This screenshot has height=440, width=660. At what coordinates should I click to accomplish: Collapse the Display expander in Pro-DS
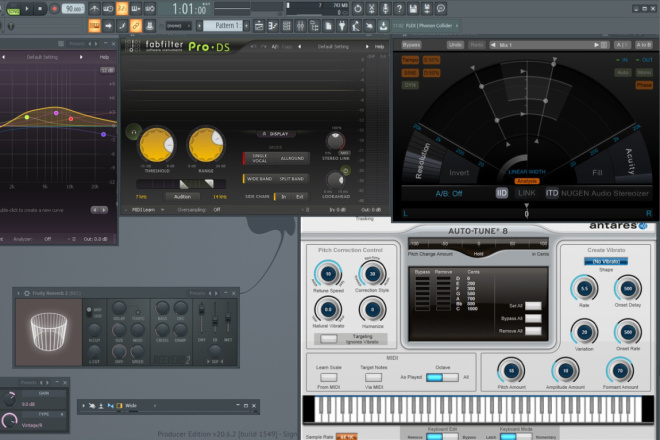tap(276, 134)
